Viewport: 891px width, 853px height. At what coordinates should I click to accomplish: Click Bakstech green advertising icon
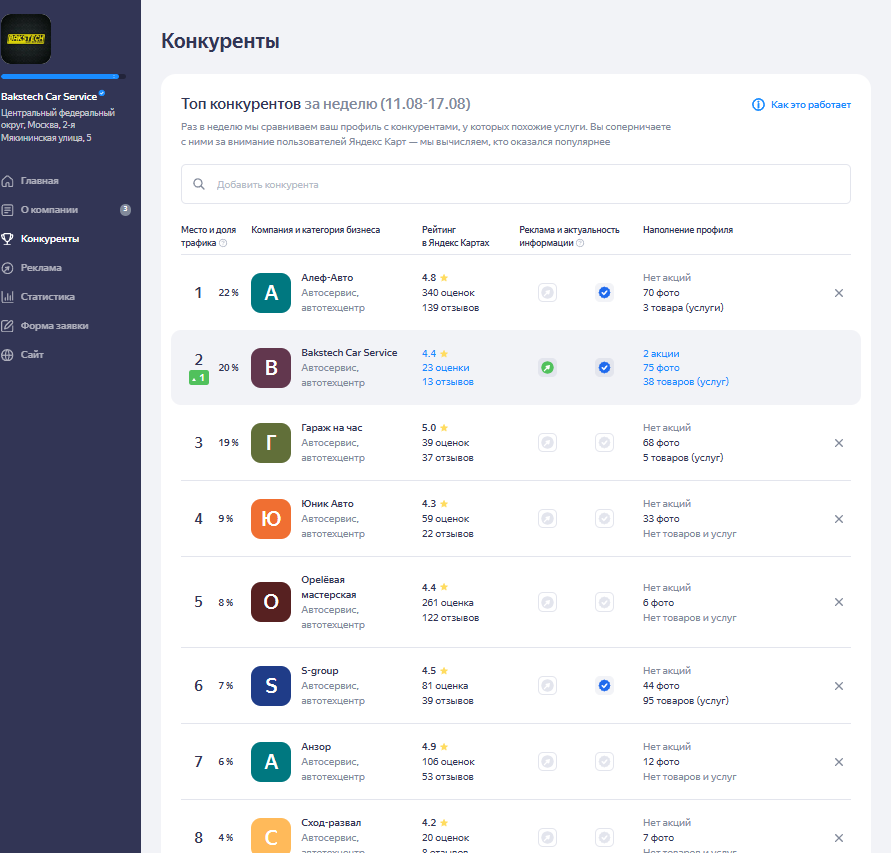pyautogui.click(x=547, y=368)
